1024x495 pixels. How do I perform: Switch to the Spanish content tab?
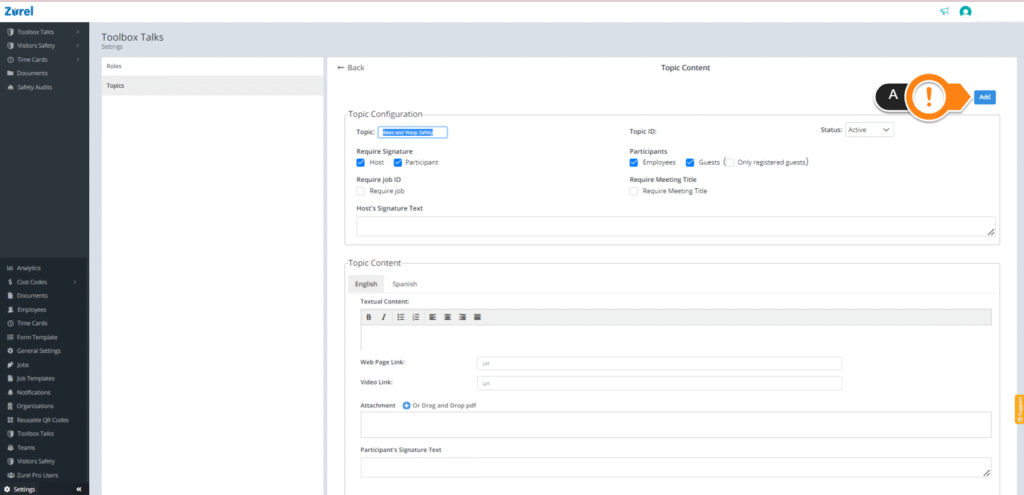404,284
